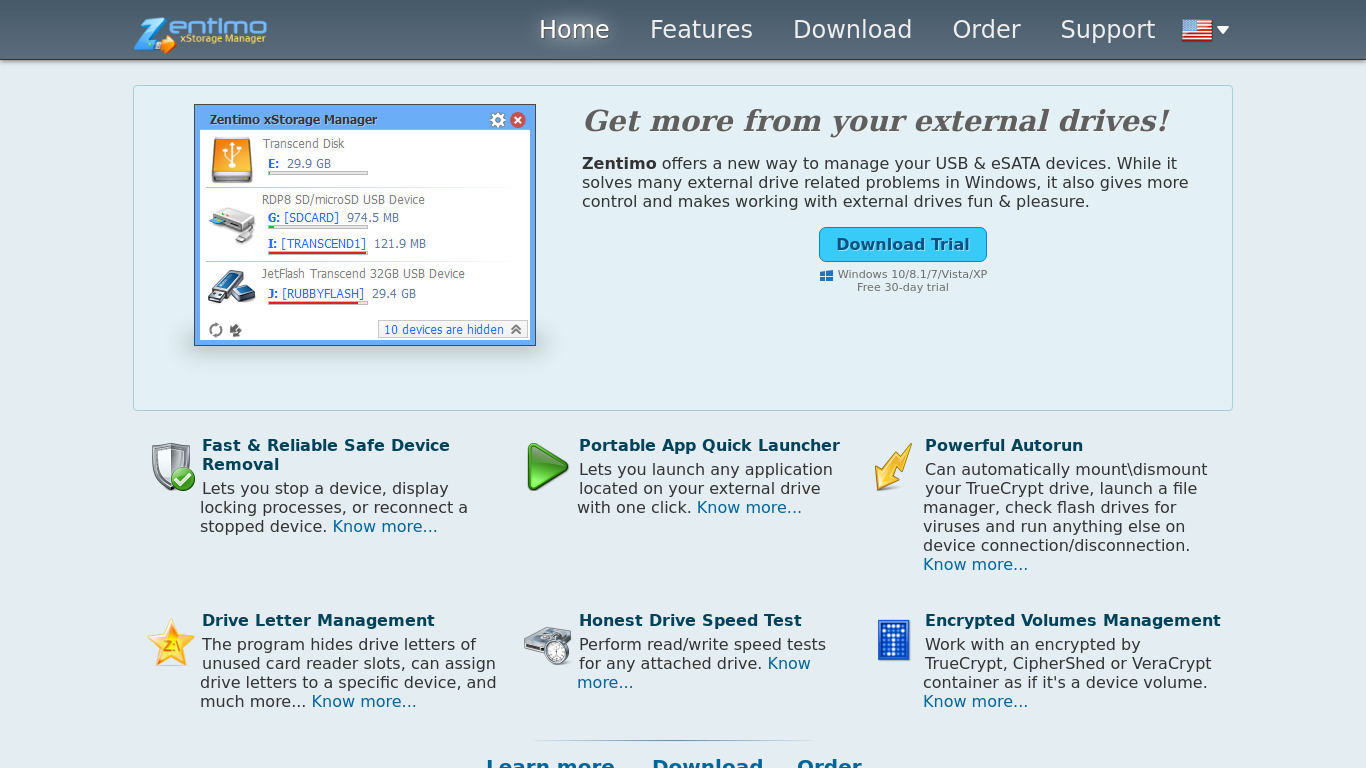This screenshot has height=768, width=1366.
Task: Expand the '10 devices are hidden' bar
Action: click(x=453, y=330)
